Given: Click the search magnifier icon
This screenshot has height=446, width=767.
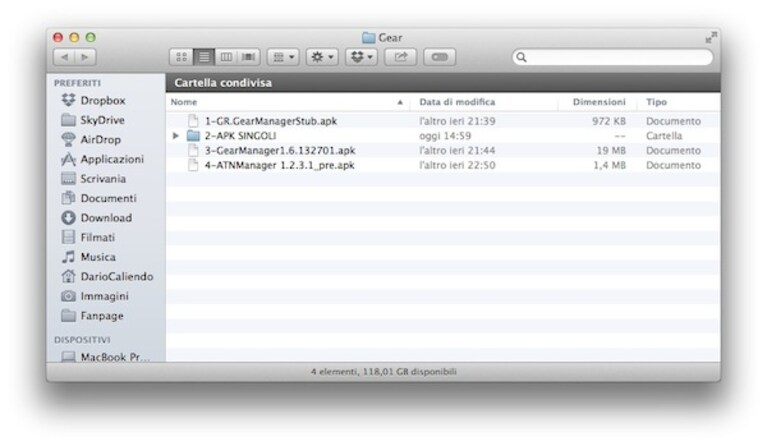Looking at the screenshot, I should click(x=521, y=57).
